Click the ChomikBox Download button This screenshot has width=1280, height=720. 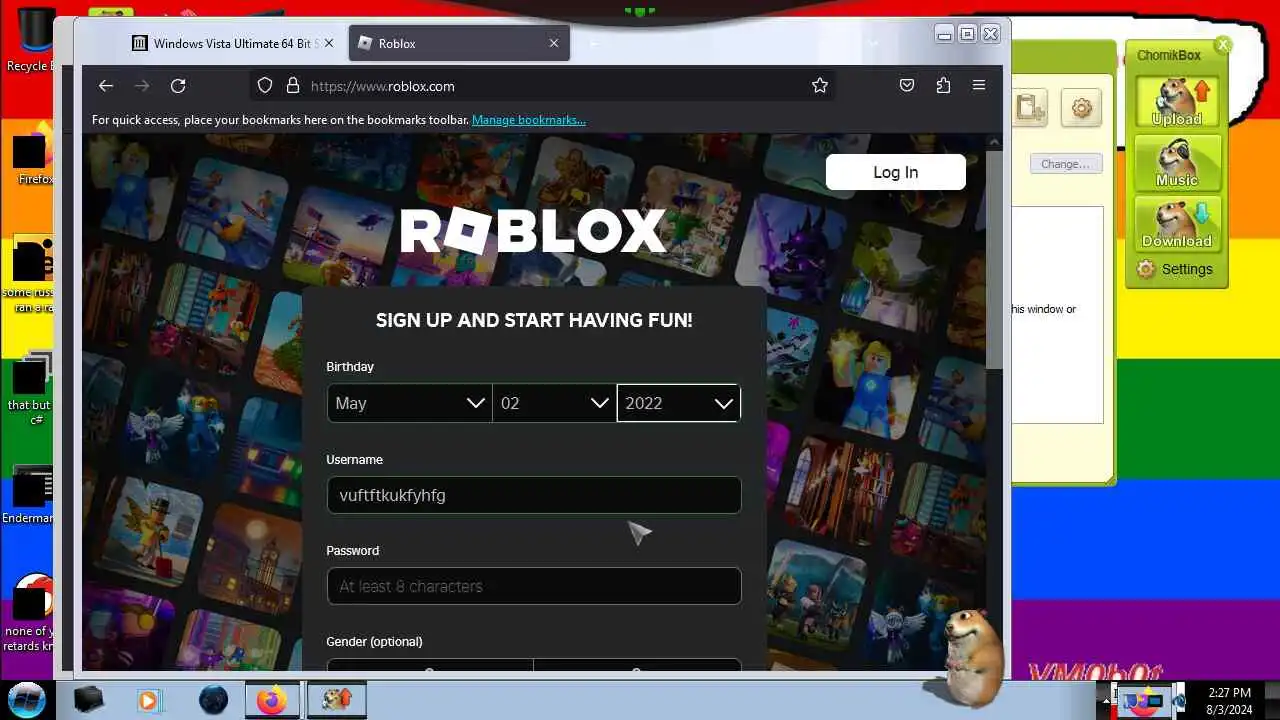pos(1177,224)
